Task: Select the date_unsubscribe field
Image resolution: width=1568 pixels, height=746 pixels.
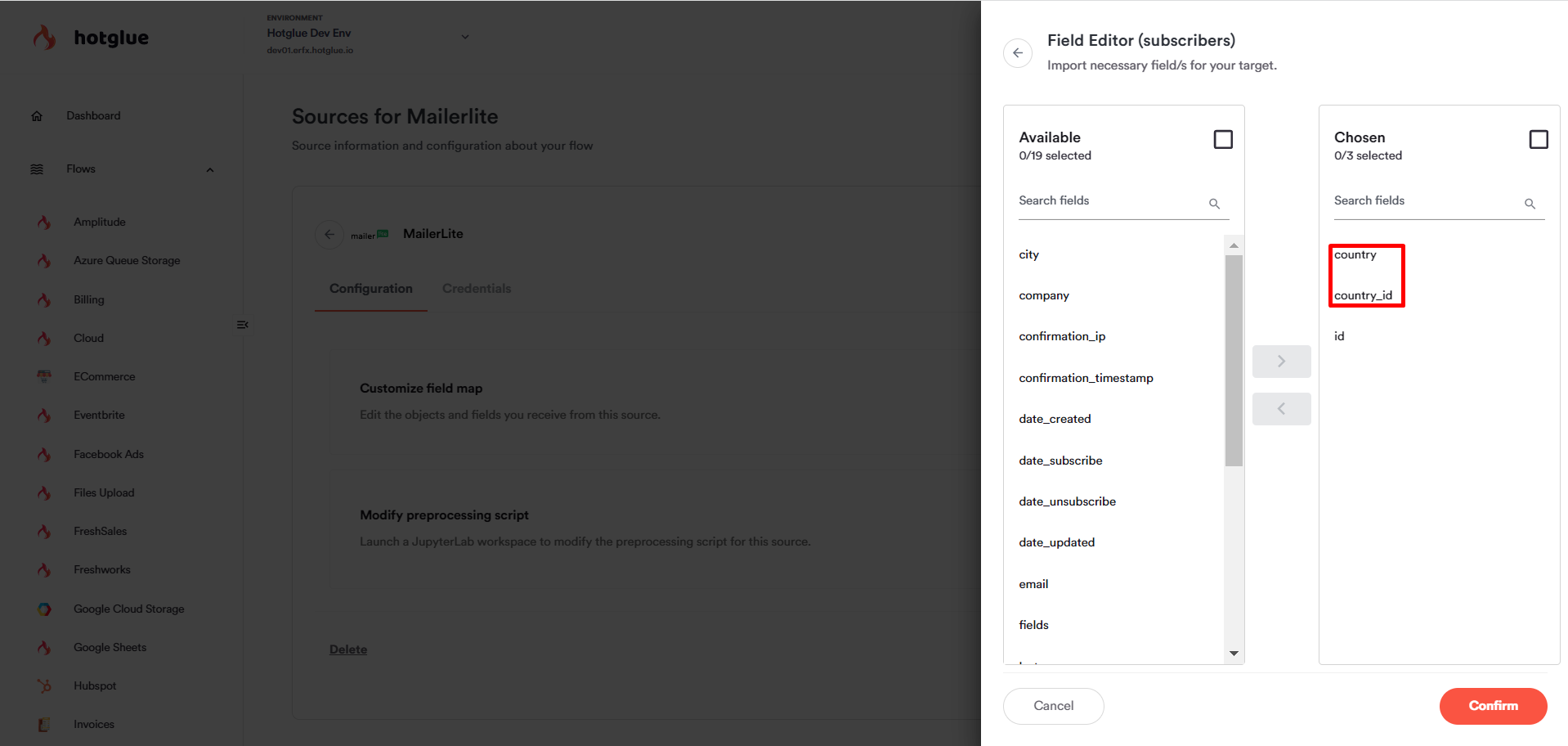Action: (x=1067, y=502)
